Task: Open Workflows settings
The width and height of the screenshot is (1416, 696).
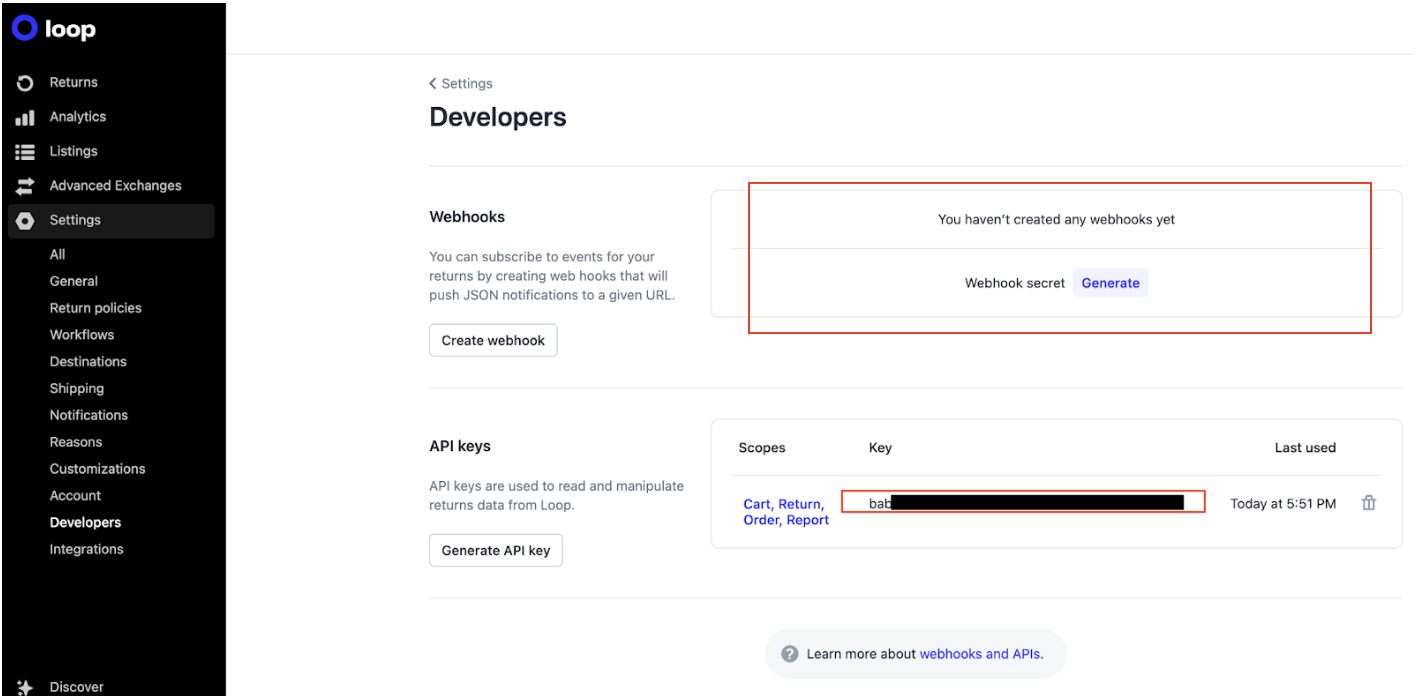Action: click(82, 335)
